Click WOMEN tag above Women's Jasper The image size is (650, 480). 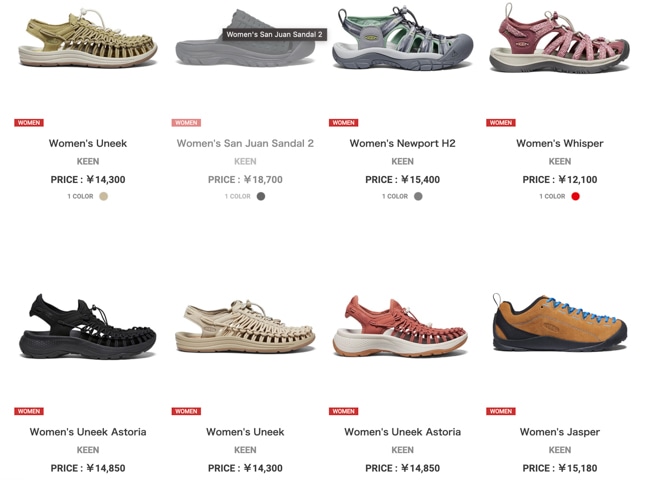coord(501,411)
